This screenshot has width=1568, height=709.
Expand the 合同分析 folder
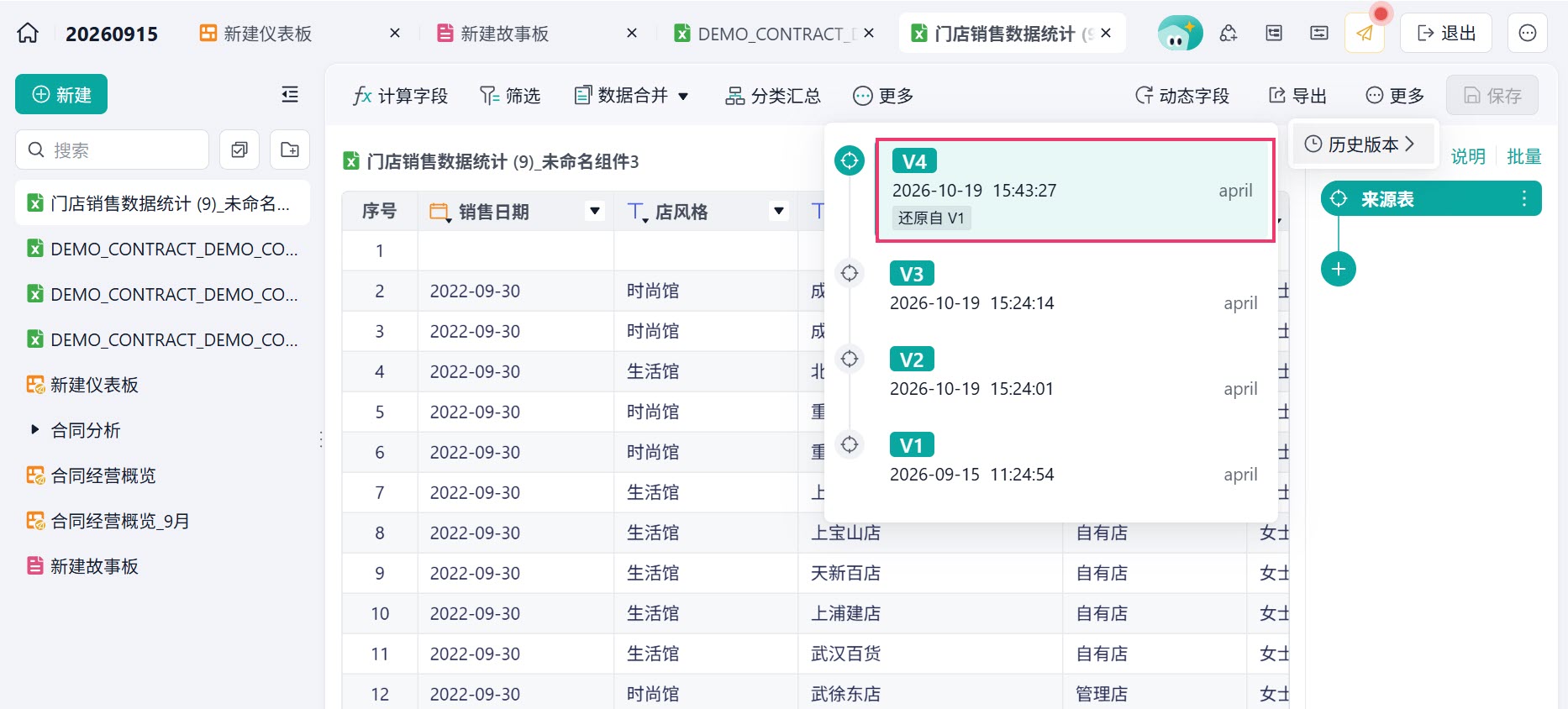(34, 430)
